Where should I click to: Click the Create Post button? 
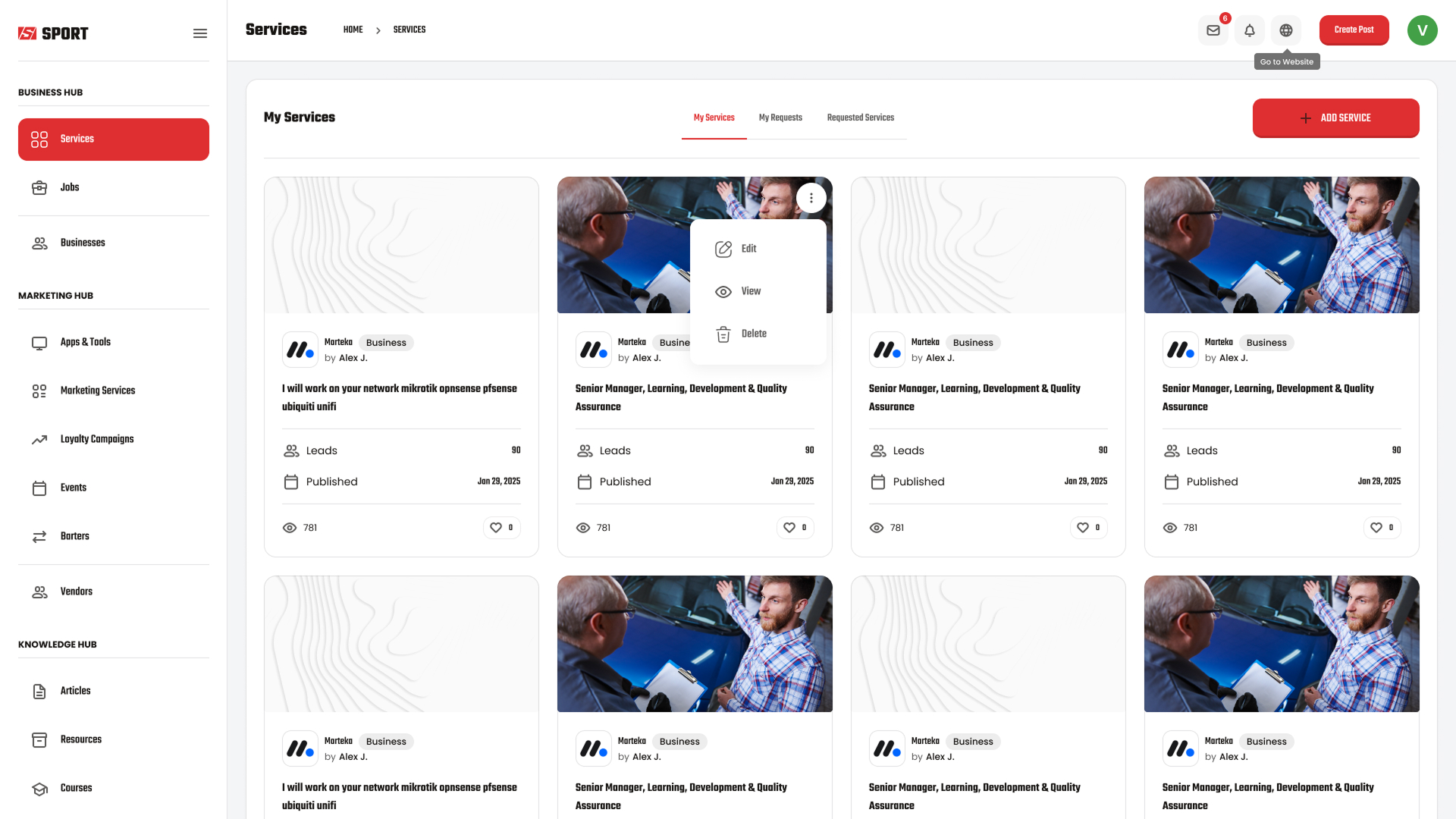(x=1354, y=30)
